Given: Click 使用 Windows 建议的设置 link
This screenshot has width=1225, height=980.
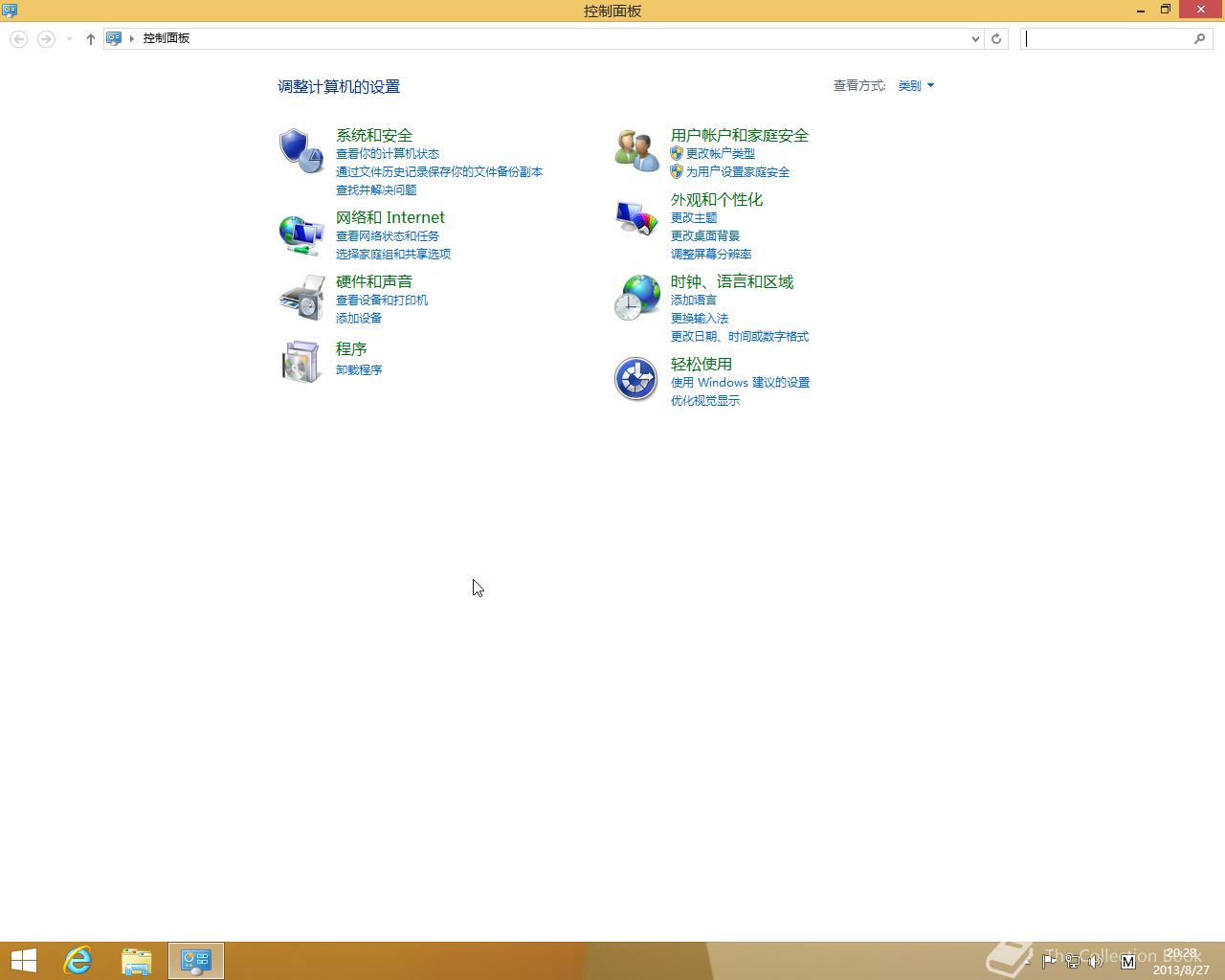Looking at the screenshot, I should pyautogui.click(x=740, y=382).
